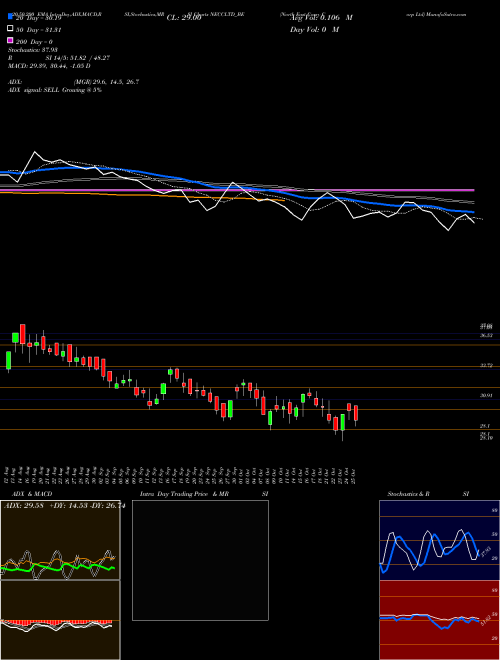Click the 'Avg Vol: 0.106 M' text
This screenshot has height=660, width=500.
pyautogui.click(x=321, y=18)
